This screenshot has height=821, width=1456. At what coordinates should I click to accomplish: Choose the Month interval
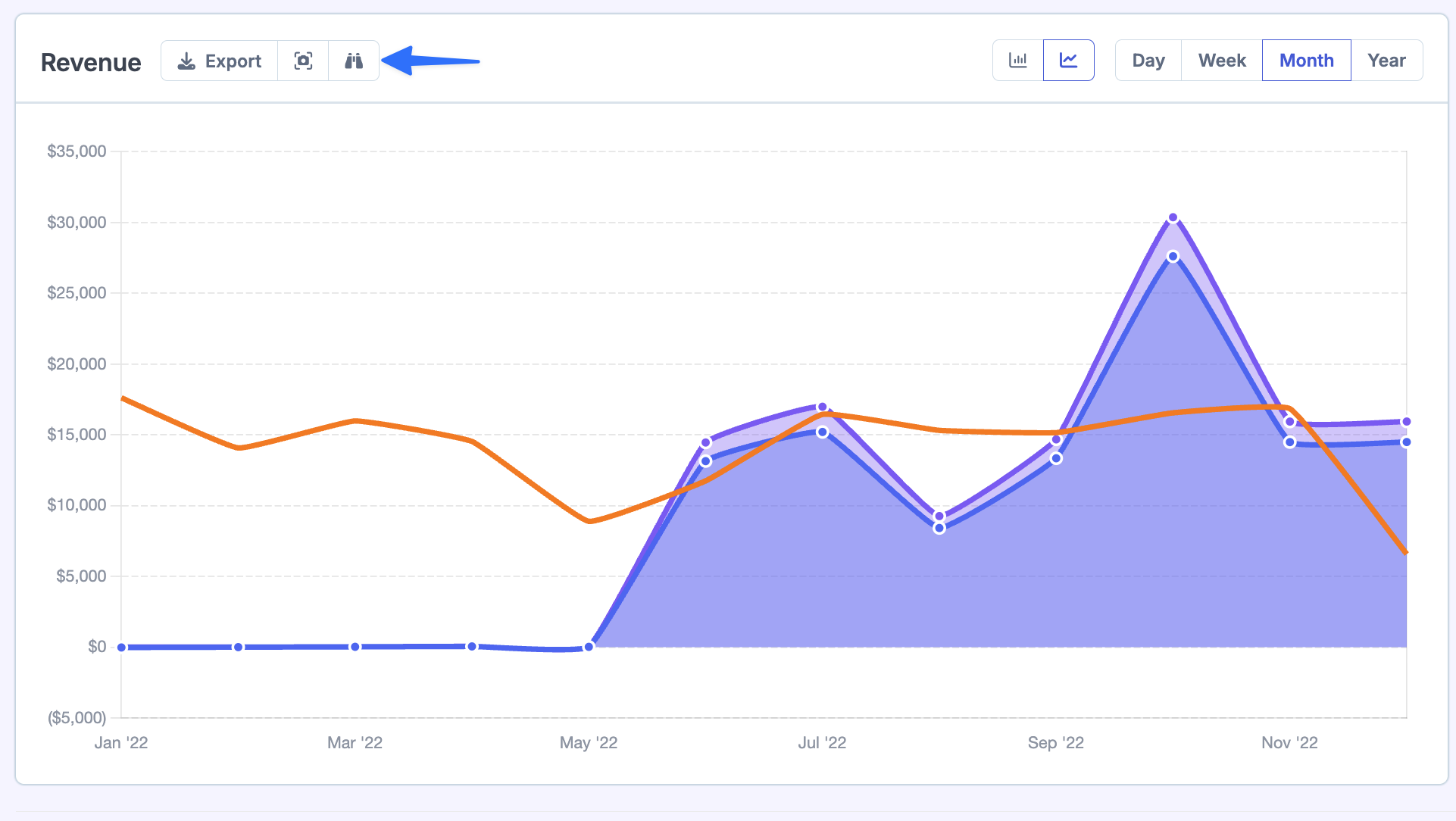(x=1306, y=61)
